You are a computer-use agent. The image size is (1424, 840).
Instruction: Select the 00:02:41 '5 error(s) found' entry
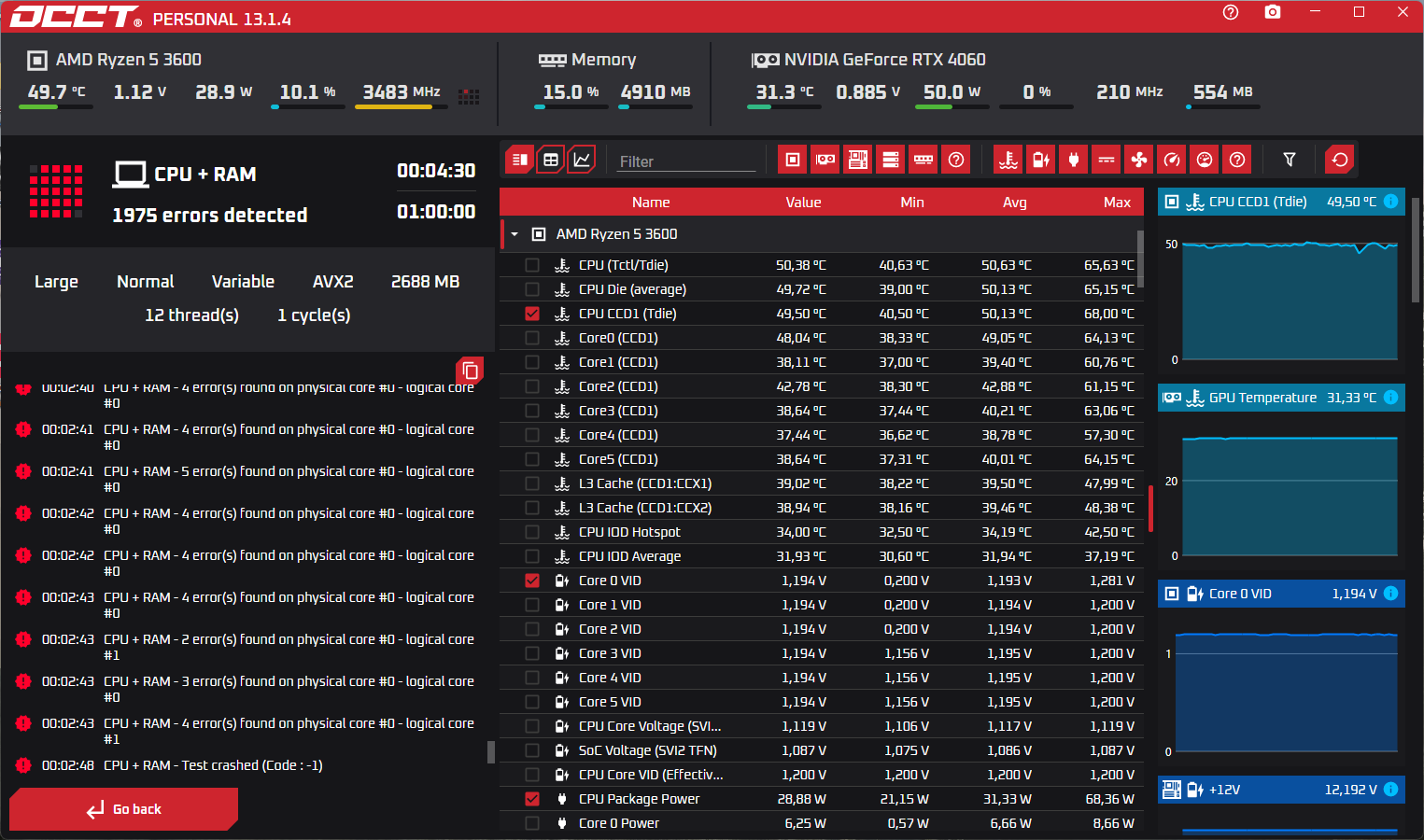tap(247, 479)
